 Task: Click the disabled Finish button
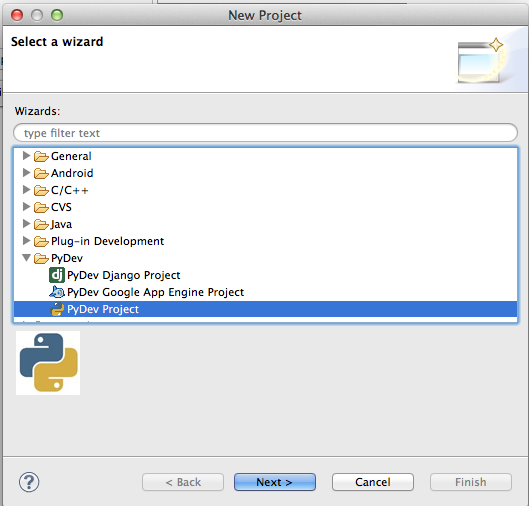click(471, 482)
